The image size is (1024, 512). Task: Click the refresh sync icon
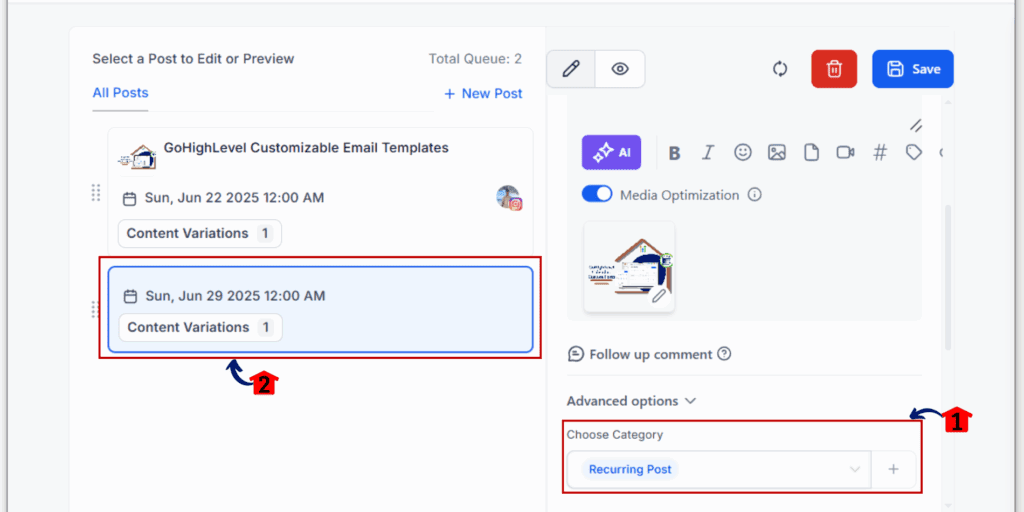(780, 69)
